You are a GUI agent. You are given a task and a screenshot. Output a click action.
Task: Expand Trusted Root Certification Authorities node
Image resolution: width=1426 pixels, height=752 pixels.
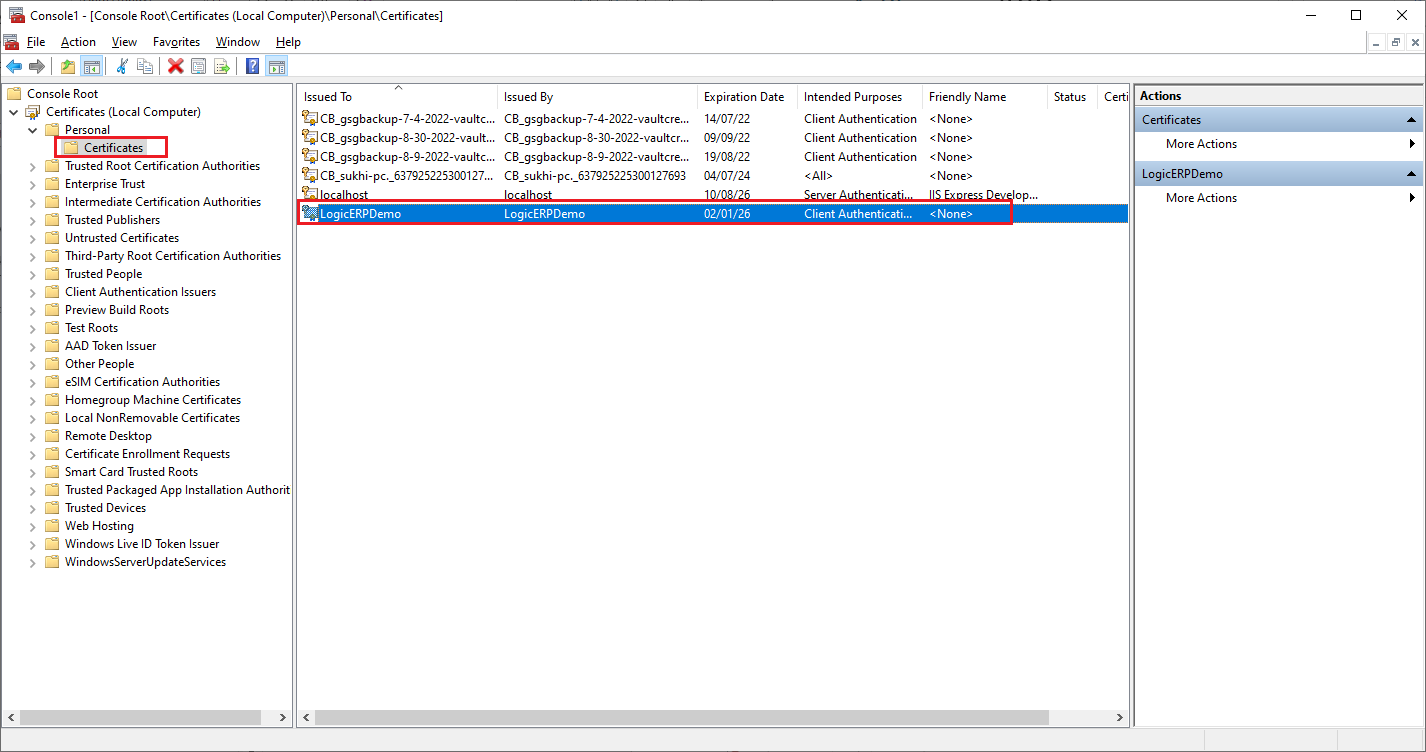tap(32, 166)
